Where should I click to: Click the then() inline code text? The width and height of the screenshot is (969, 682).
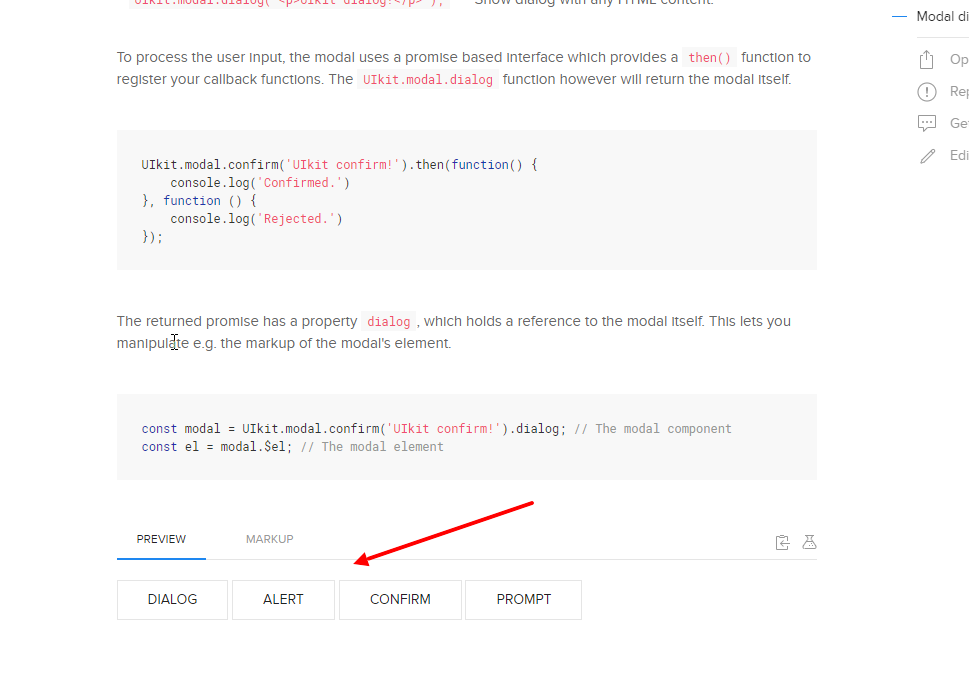(x=710, y=58)
